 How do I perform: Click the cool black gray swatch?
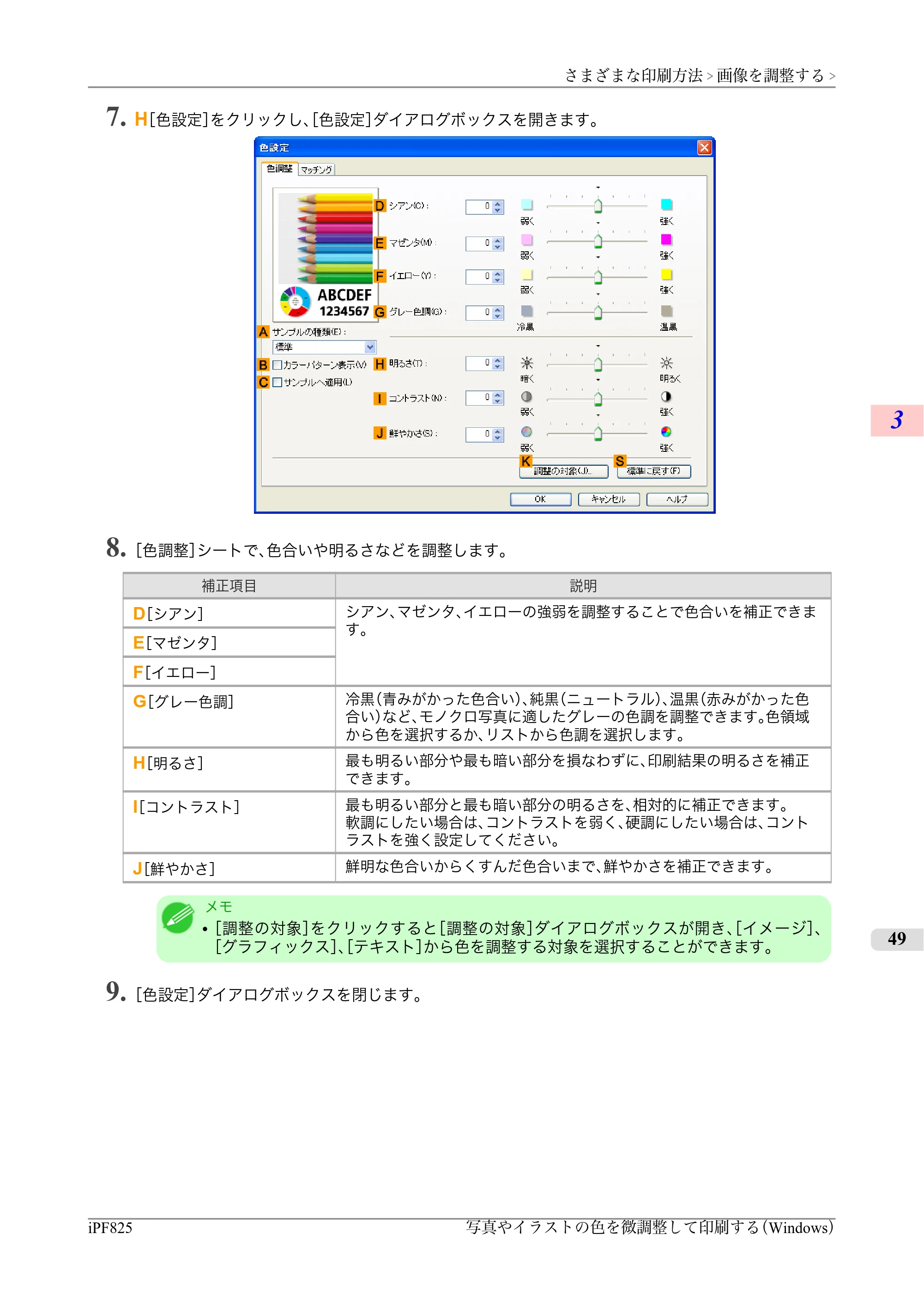527,311
